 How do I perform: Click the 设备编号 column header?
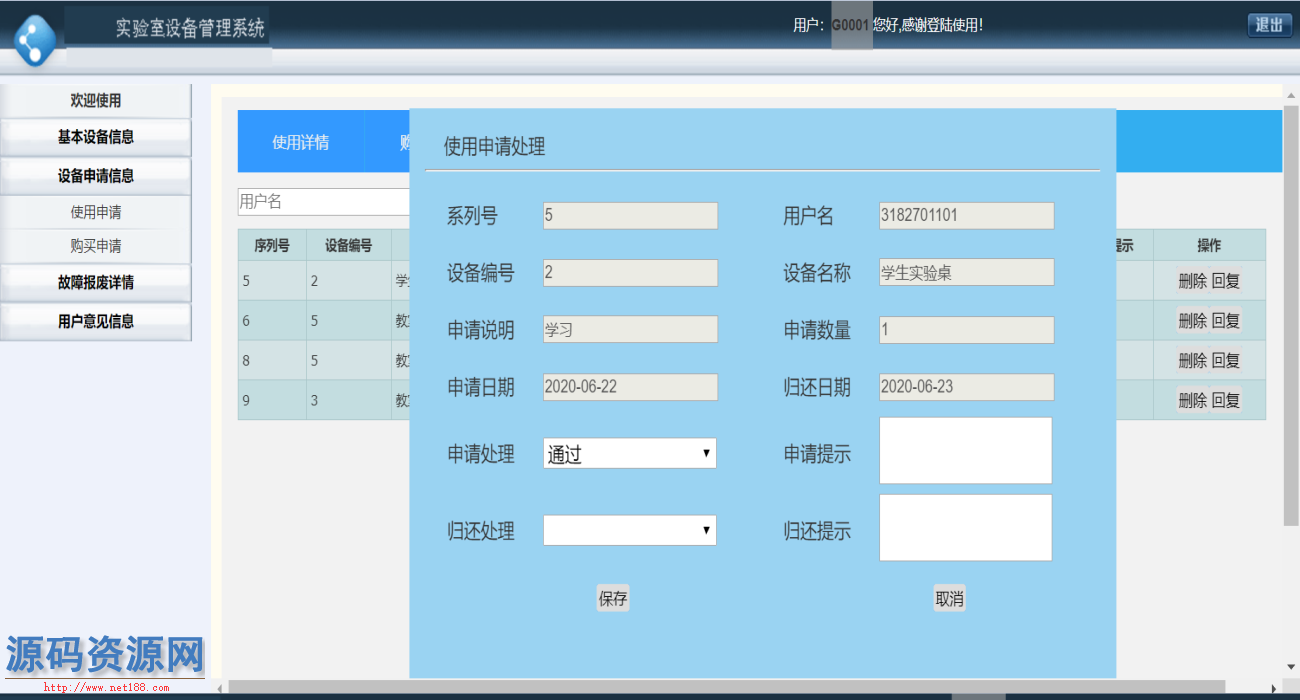click(x=348, y=245)
